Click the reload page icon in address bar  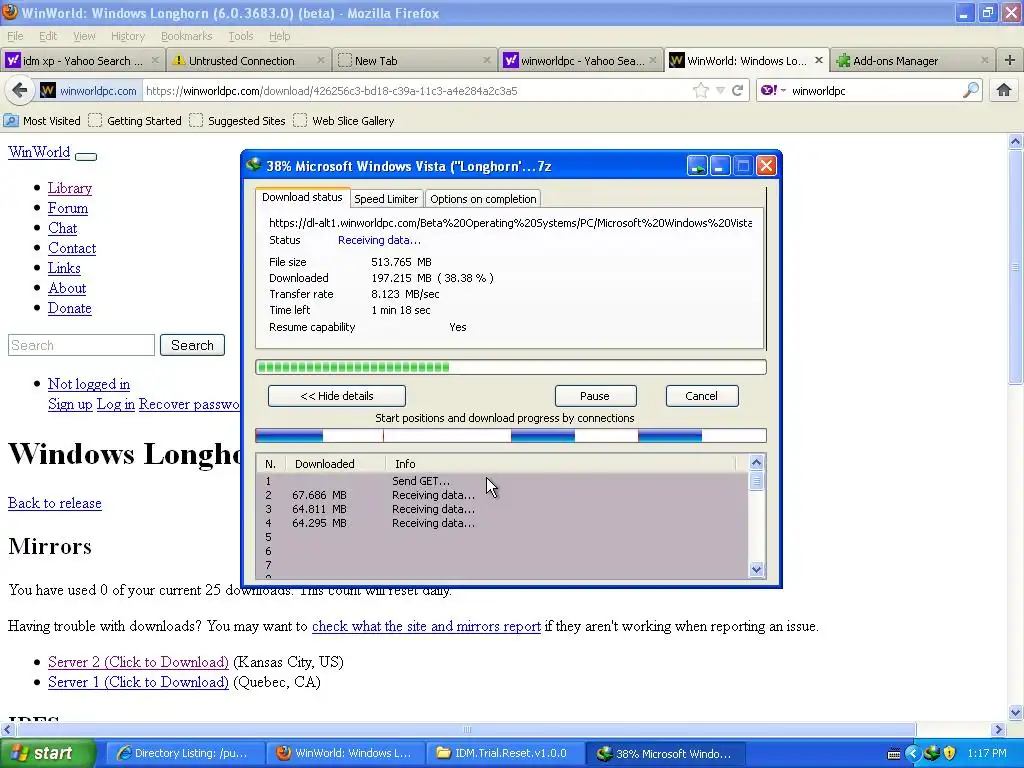point(738,90)
